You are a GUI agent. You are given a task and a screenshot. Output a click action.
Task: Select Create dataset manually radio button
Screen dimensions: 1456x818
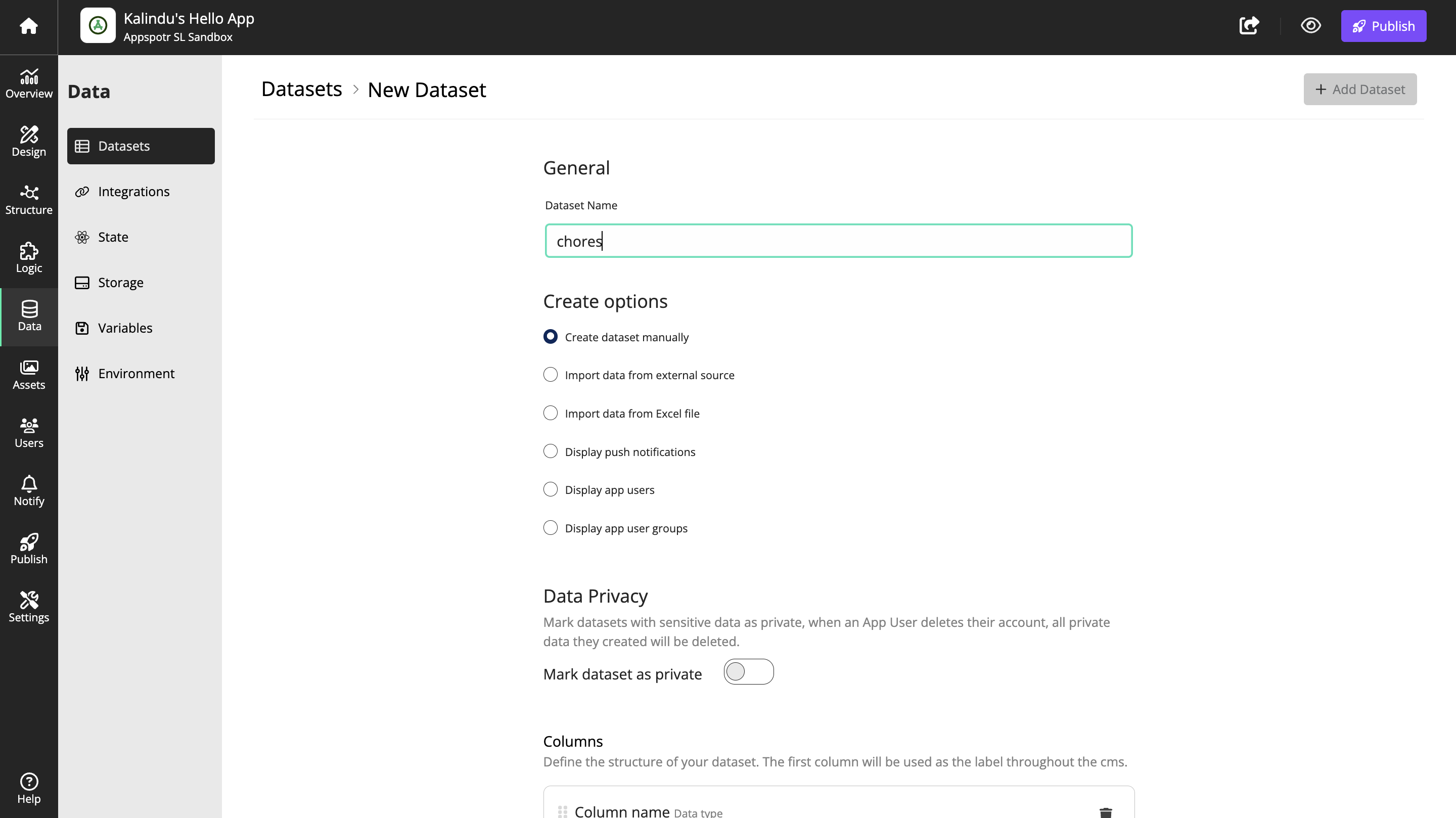(551, 336)
